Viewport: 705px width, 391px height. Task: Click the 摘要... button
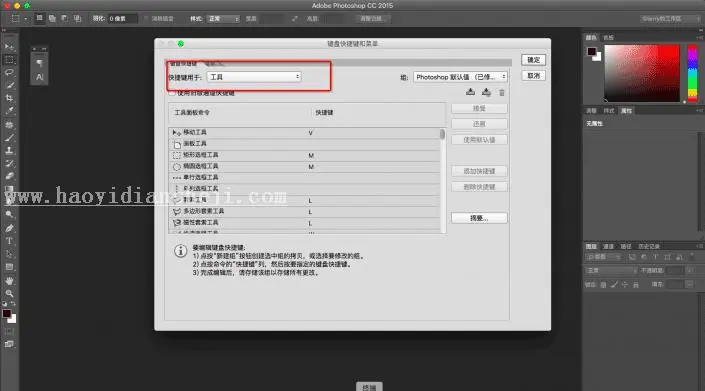coord(479,218)
